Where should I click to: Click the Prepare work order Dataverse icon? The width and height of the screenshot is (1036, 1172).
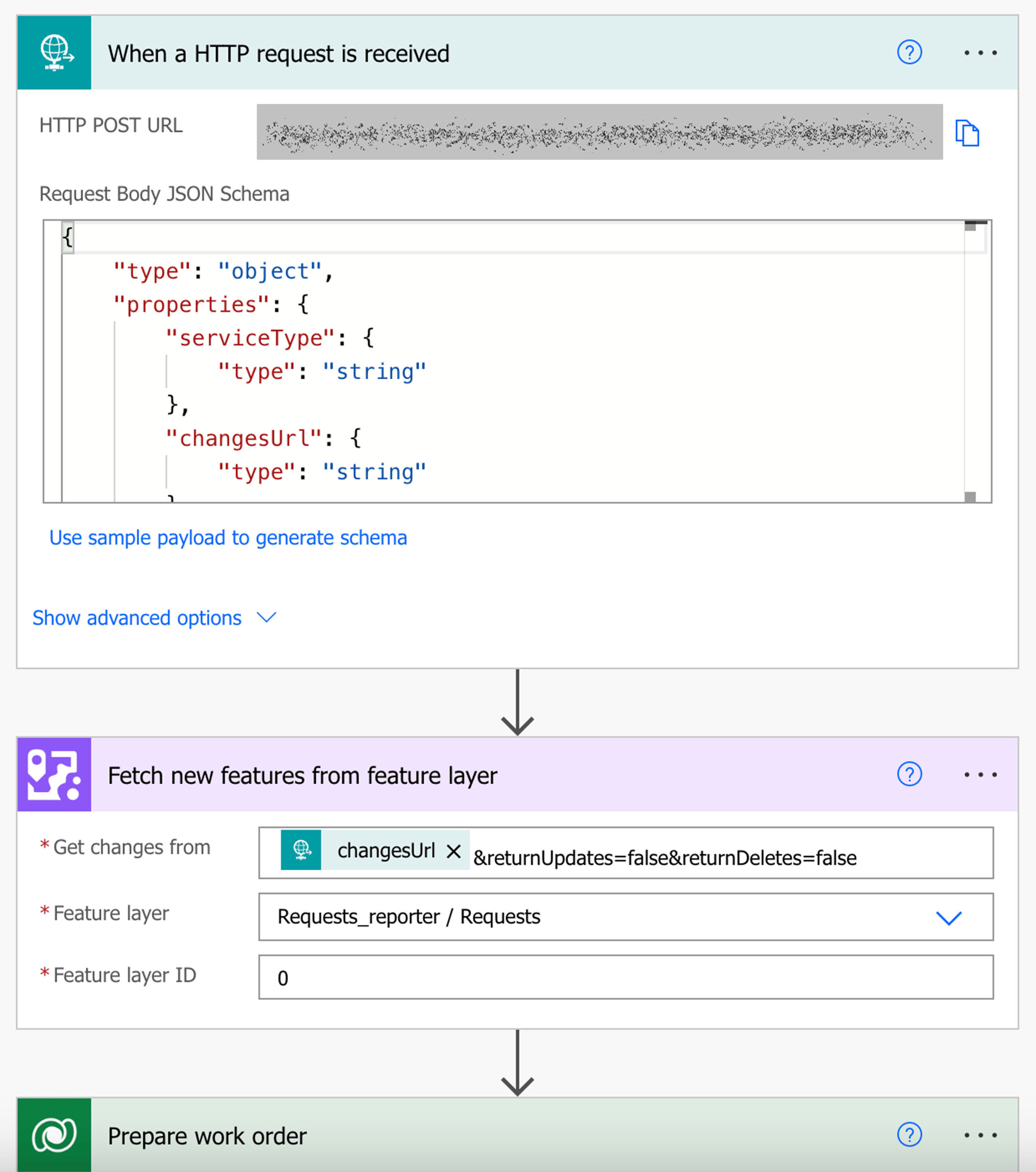coord(54,1134)
